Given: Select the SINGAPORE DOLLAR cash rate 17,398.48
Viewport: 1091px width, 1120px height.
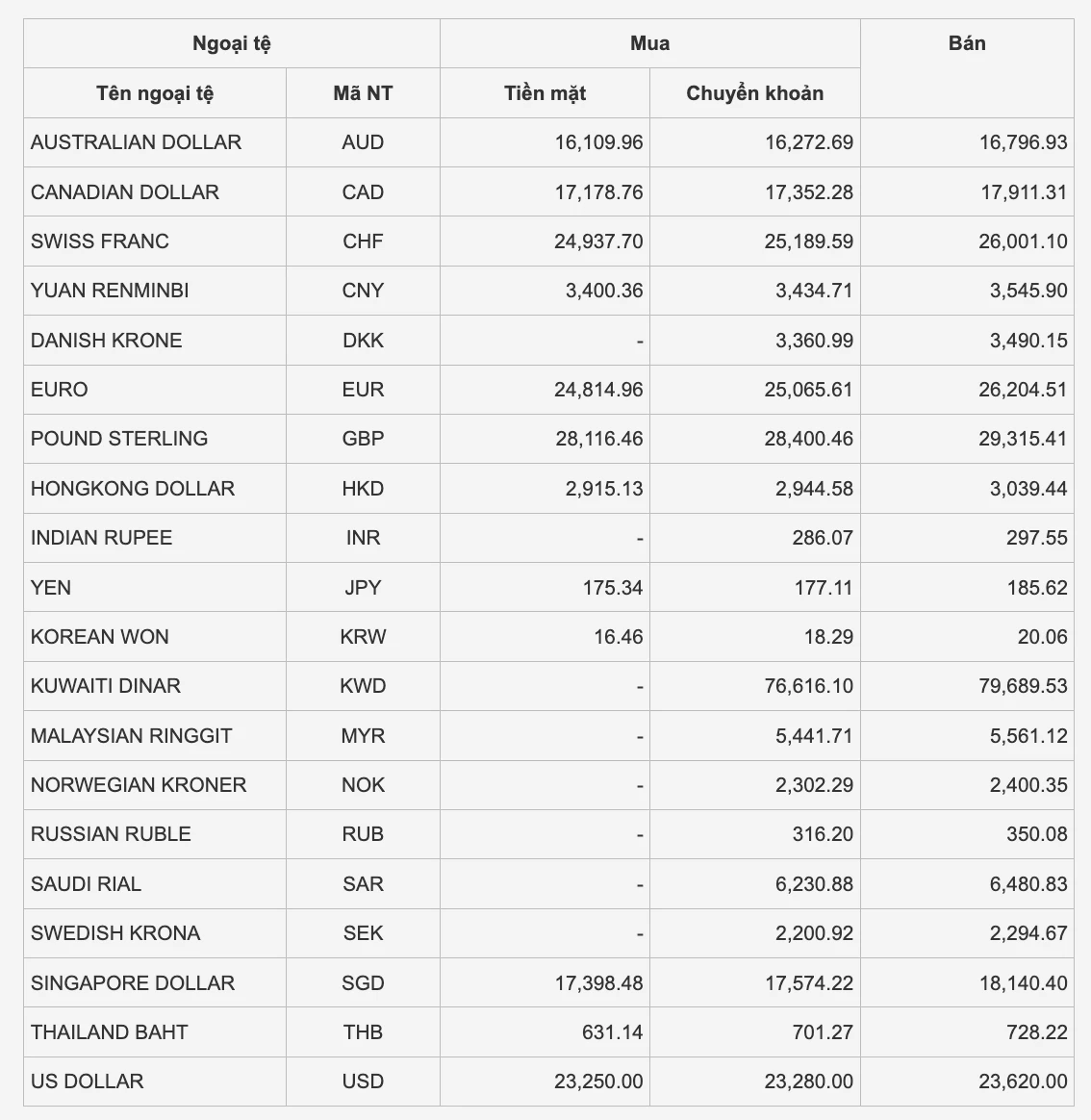Looking at the screenshot, I should (598, 983).
